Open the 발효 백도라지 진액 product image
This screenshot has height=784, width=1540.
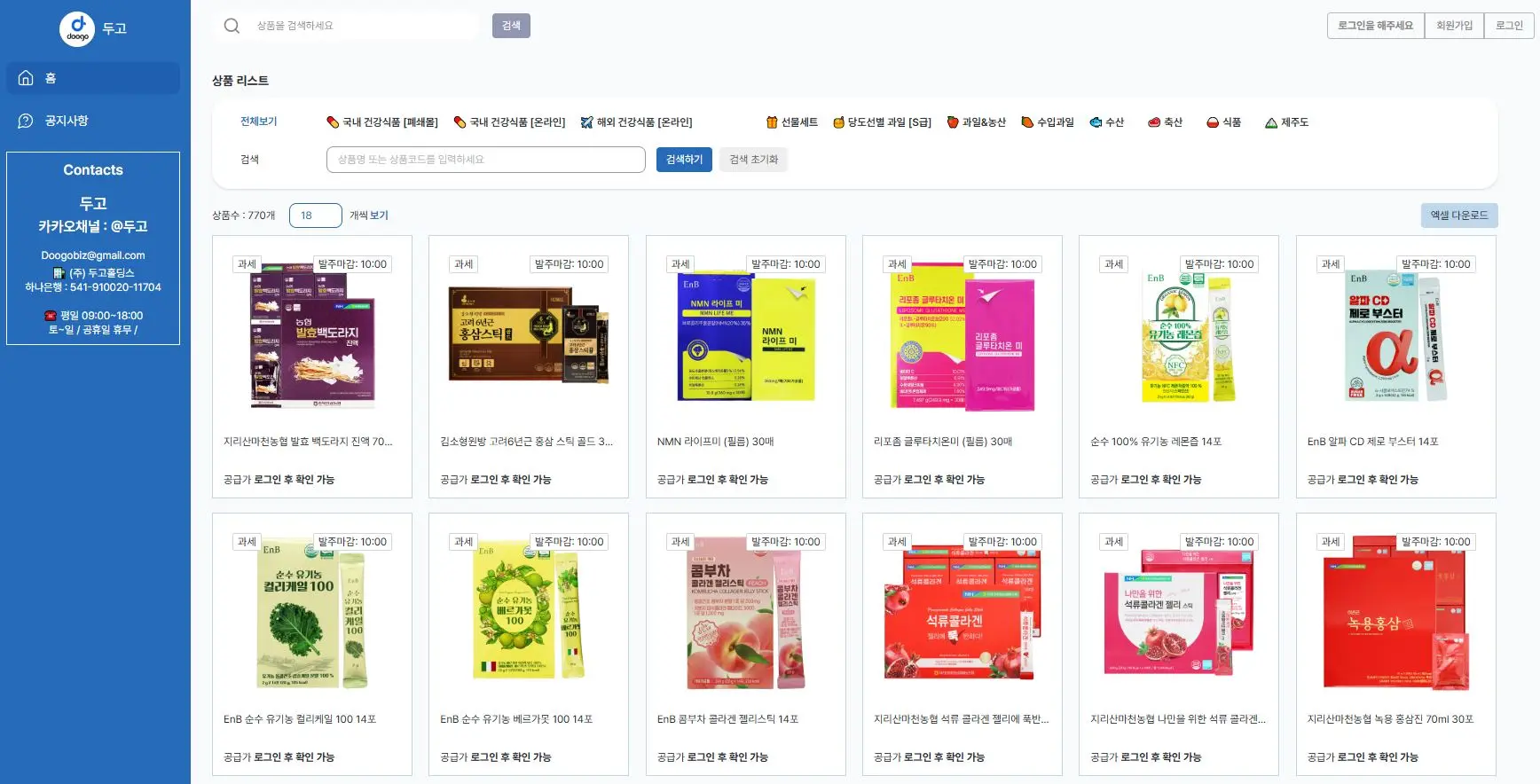312,336
